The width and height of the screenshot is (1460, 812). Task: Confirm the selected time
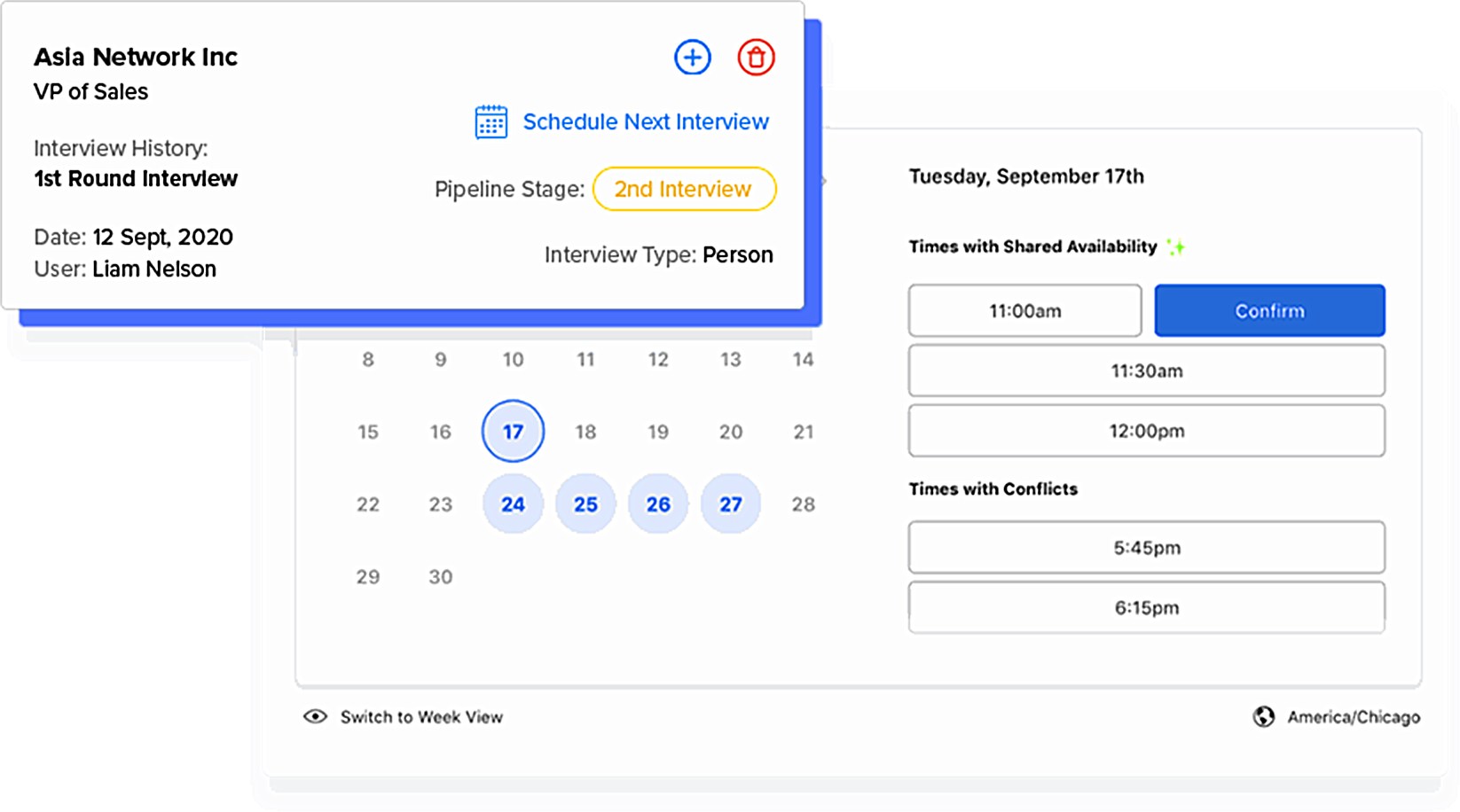tap(1269, 310)
